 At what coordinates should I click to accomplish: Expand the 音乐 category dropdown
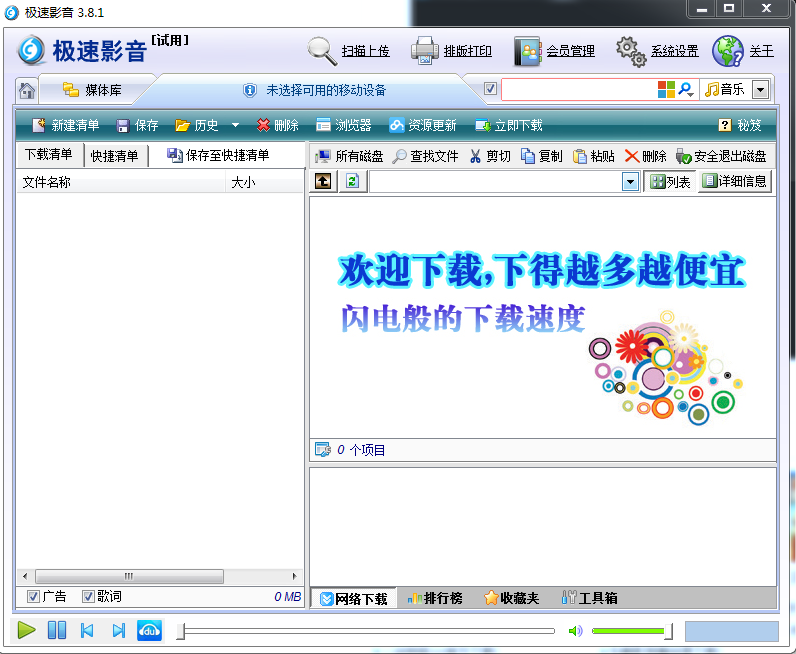coord(760,90)
